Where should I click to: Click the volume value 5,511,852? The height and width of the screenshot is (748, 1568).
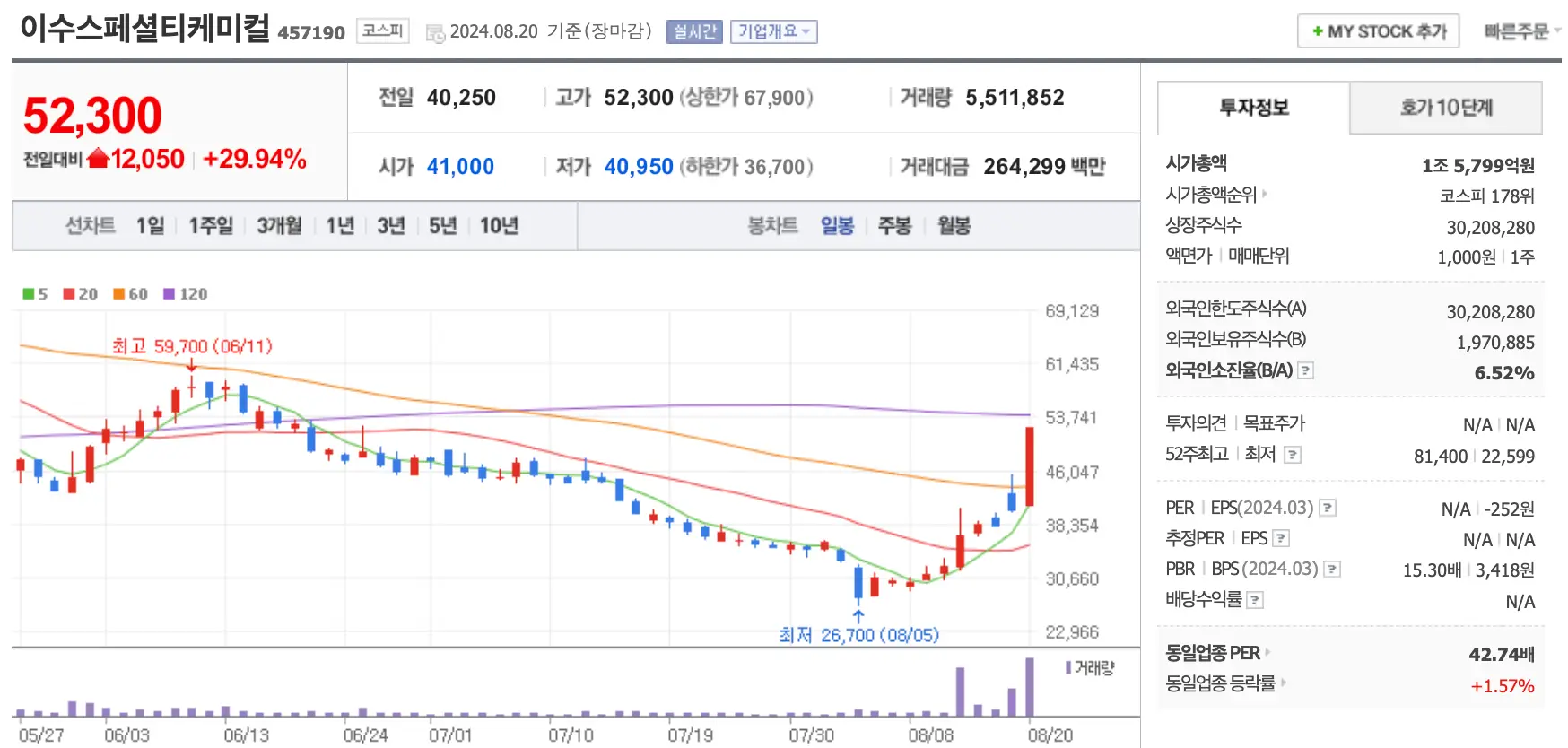(1015, 98)
